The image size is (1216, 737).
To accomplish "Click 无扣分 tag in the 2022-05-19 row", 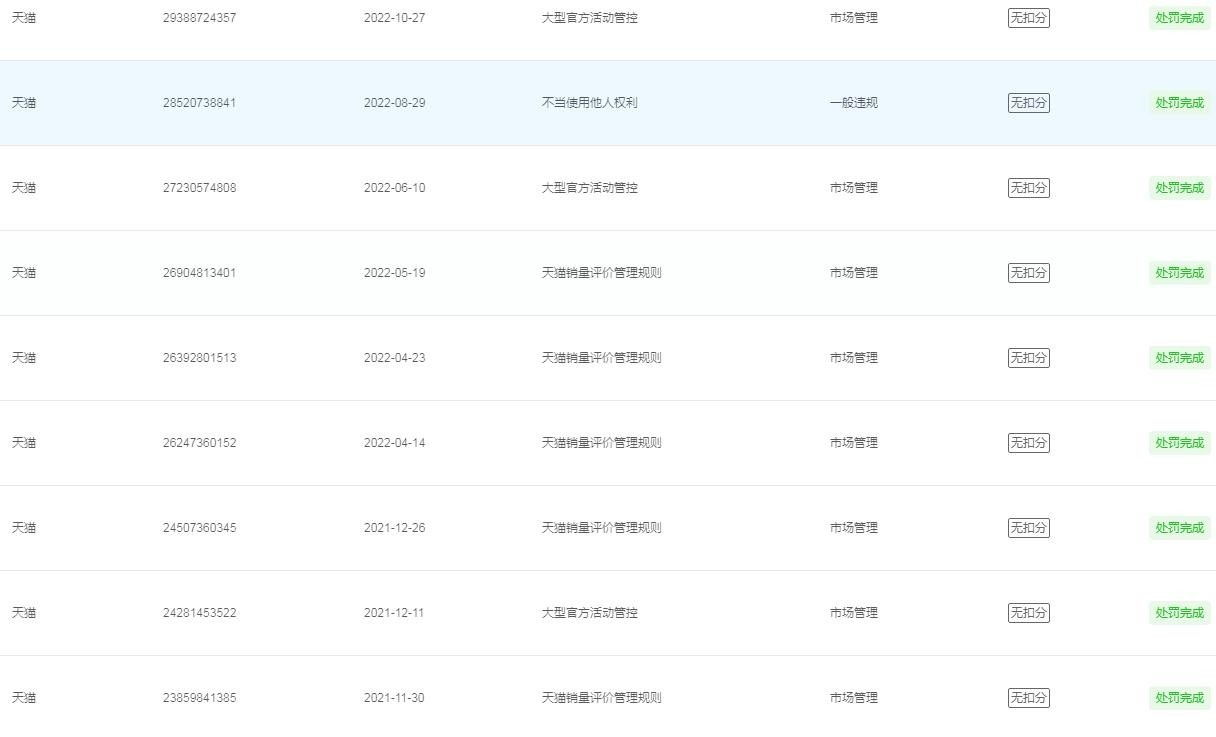I will 1029,273.
